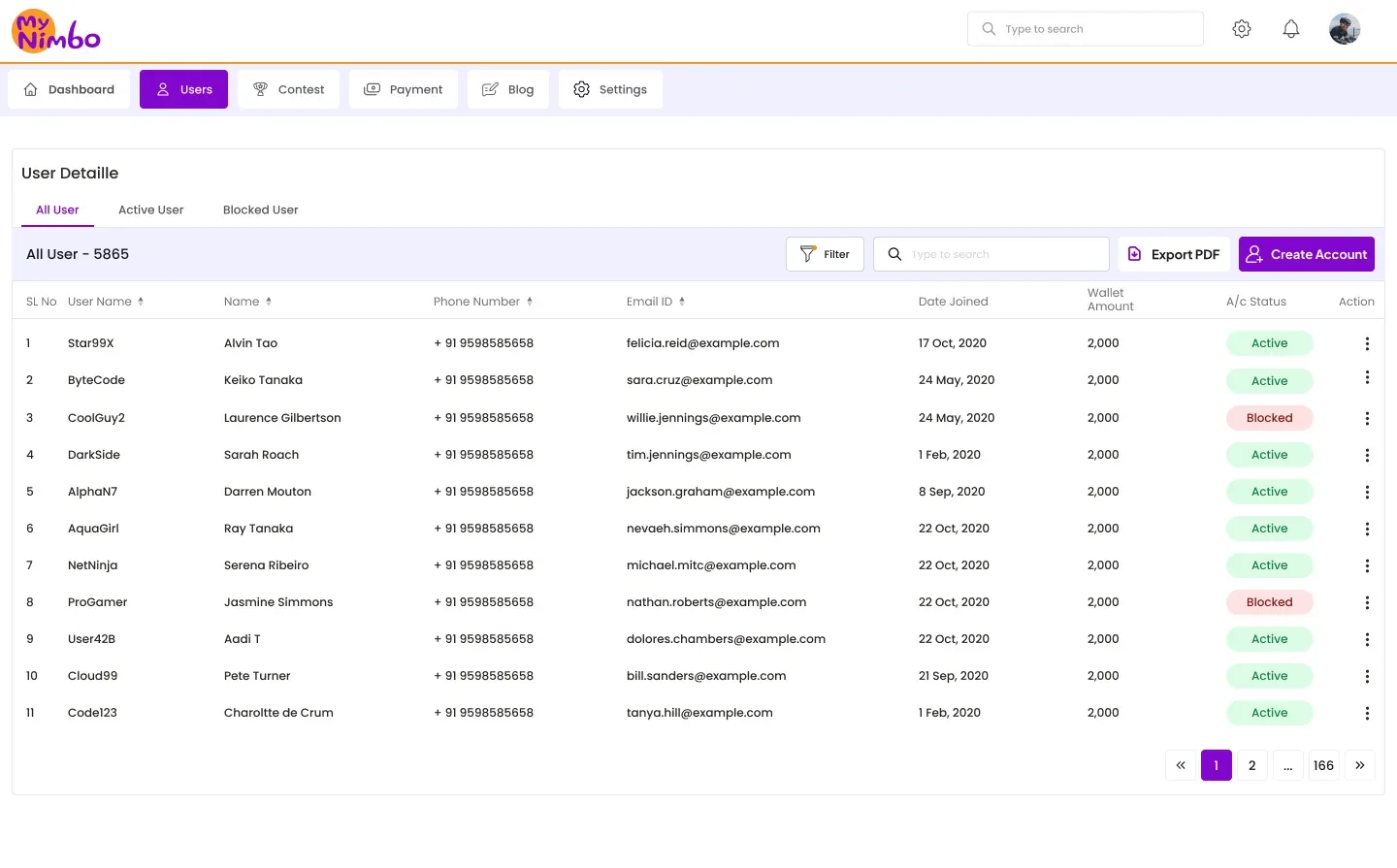Open the Contest section
The height and width of the screenshot is (868, 1397).
[288, 89]
